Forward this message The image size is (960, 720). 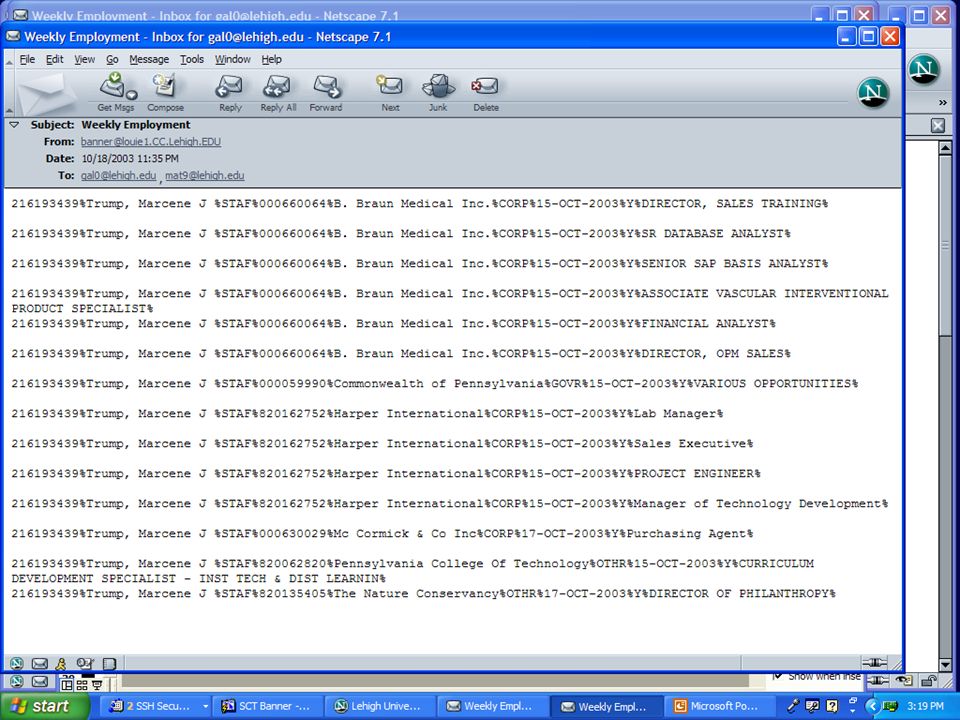pyautogui.click(x=326, y=92)
